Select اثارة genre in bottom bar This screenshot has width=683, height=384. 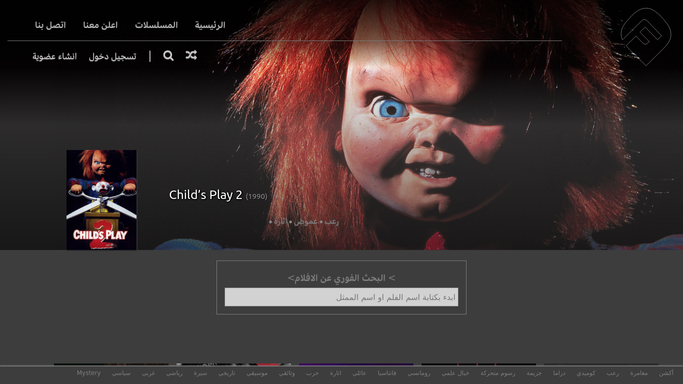[335, 373]
